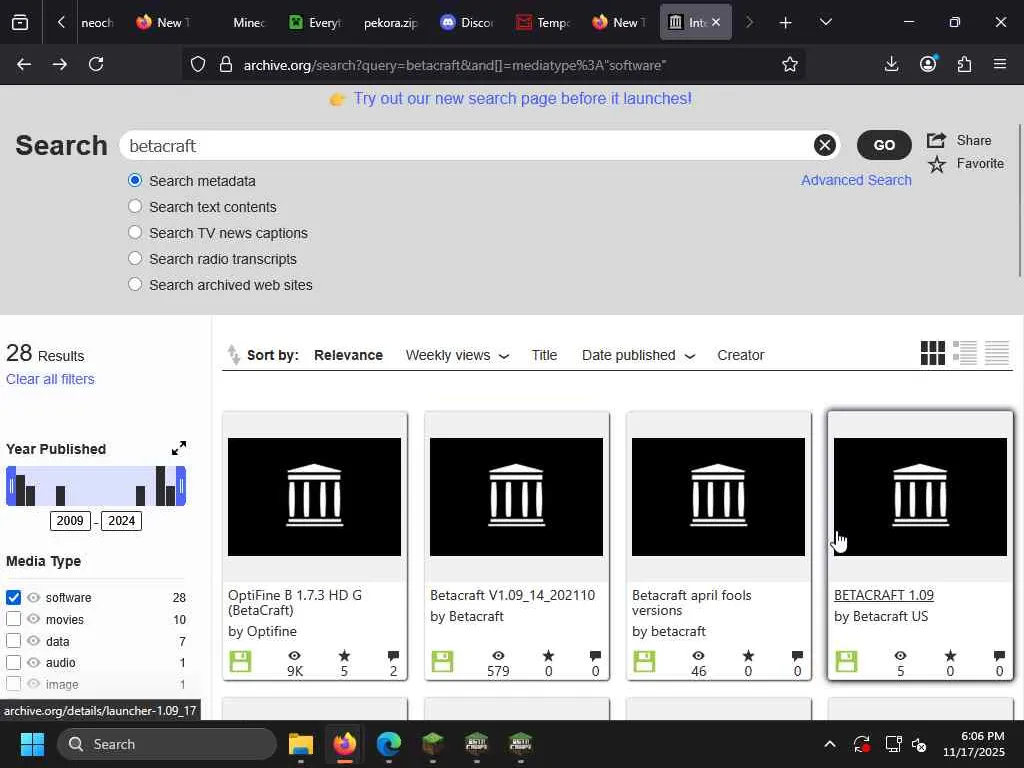Open the Advanced Search link
The height and width of the screenshot is (768, 1024).
(x=856, y=180)
